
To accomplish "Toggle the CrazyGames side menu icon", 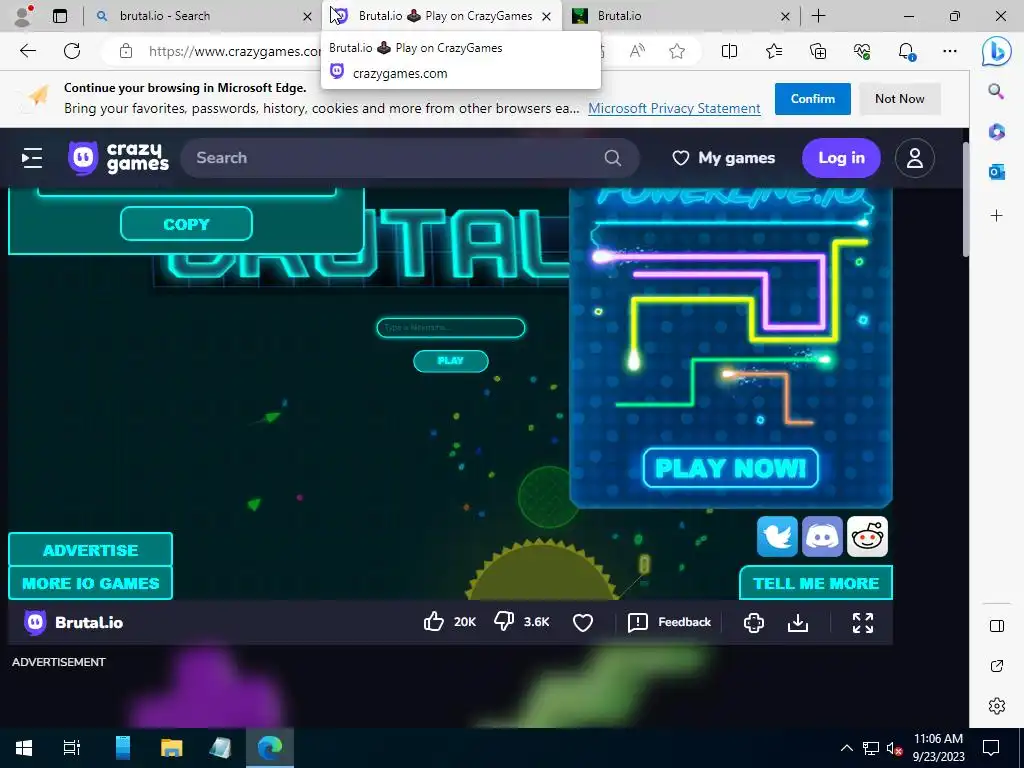I will [32, 158].
